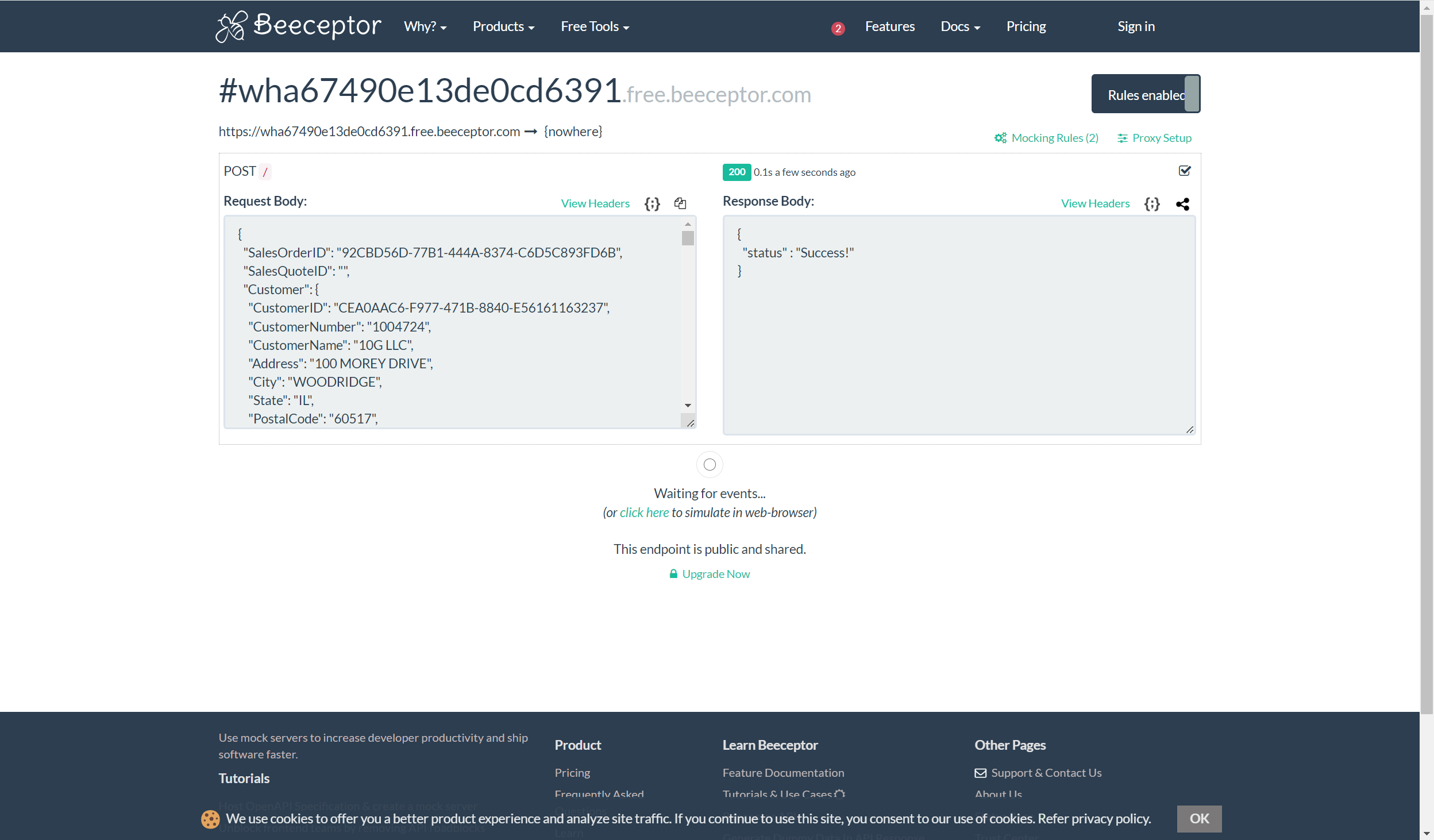This screenshot has width=1434, height=840.
Task: Click Upgrade Now link
Action: coord(716,573)
